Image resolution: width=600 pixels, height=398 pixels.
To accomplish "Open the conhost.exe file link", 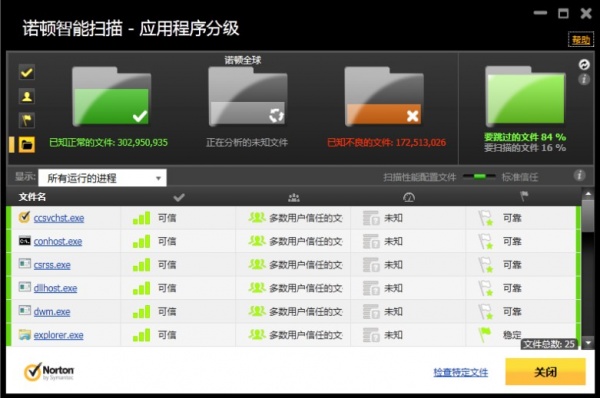I will [58, 241].
